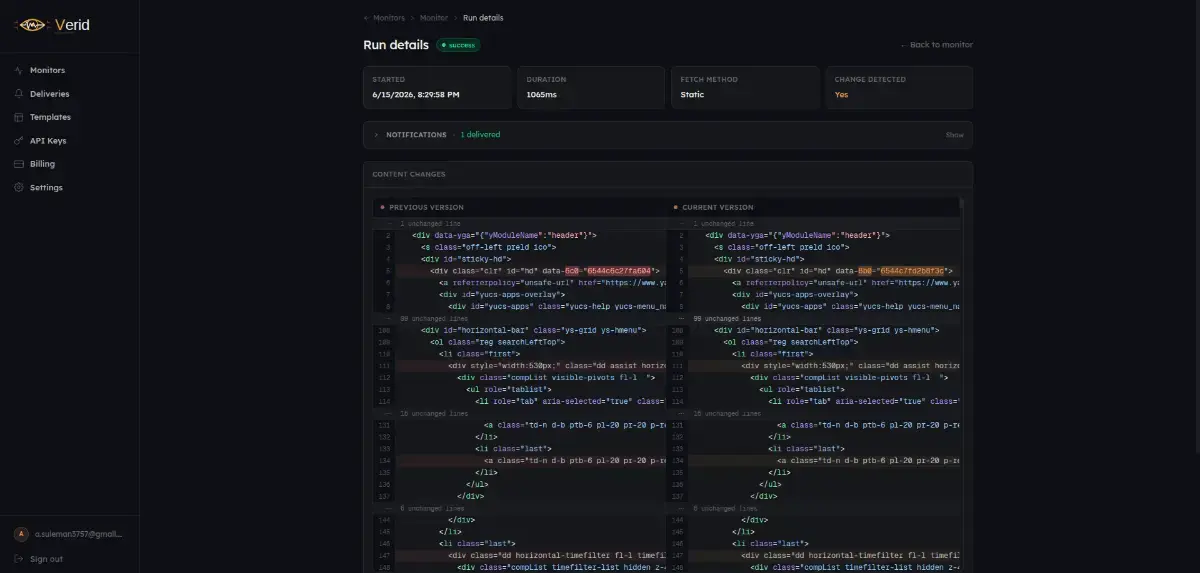1200x573 pixels.
Task: Click added hash "6544c7fd2b8f3c" in Current Version
Action: [x=913, y=271]
